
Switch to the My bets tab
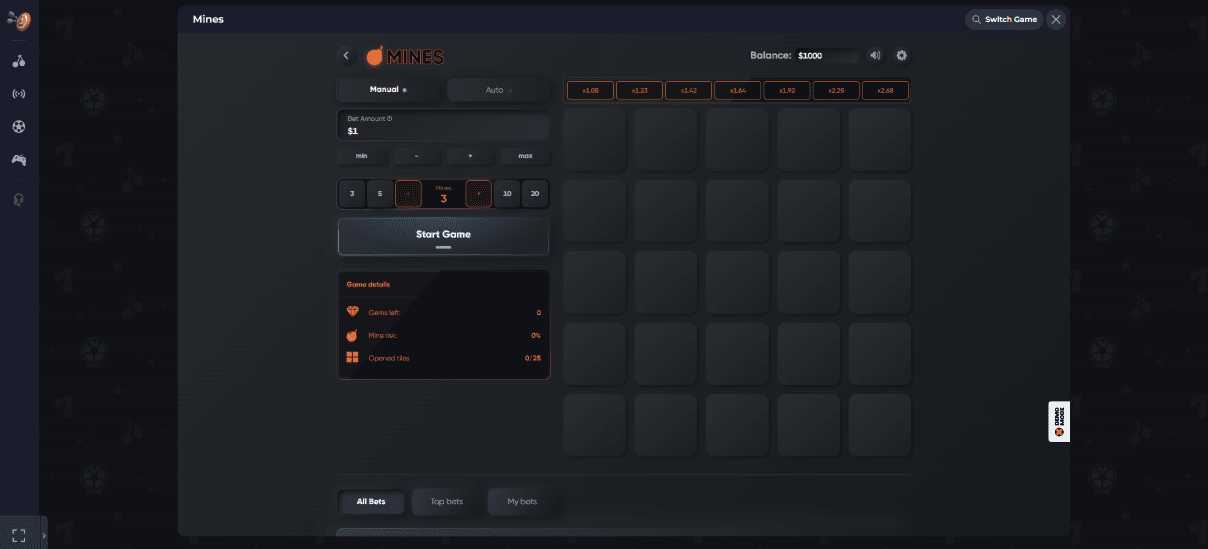(x=521, y=501)
